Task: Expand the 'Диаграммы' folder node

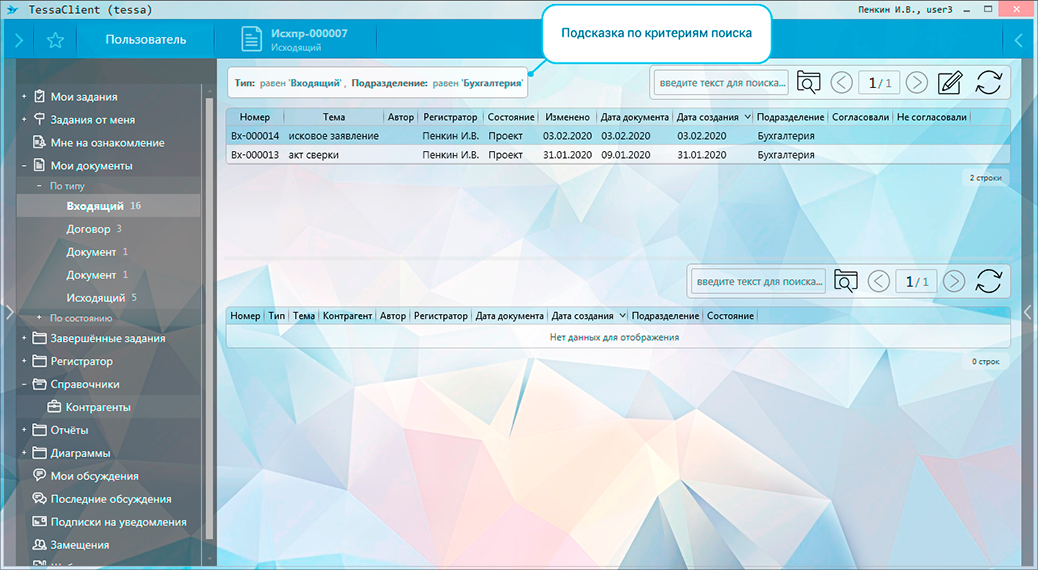Action: click(24, 453)
